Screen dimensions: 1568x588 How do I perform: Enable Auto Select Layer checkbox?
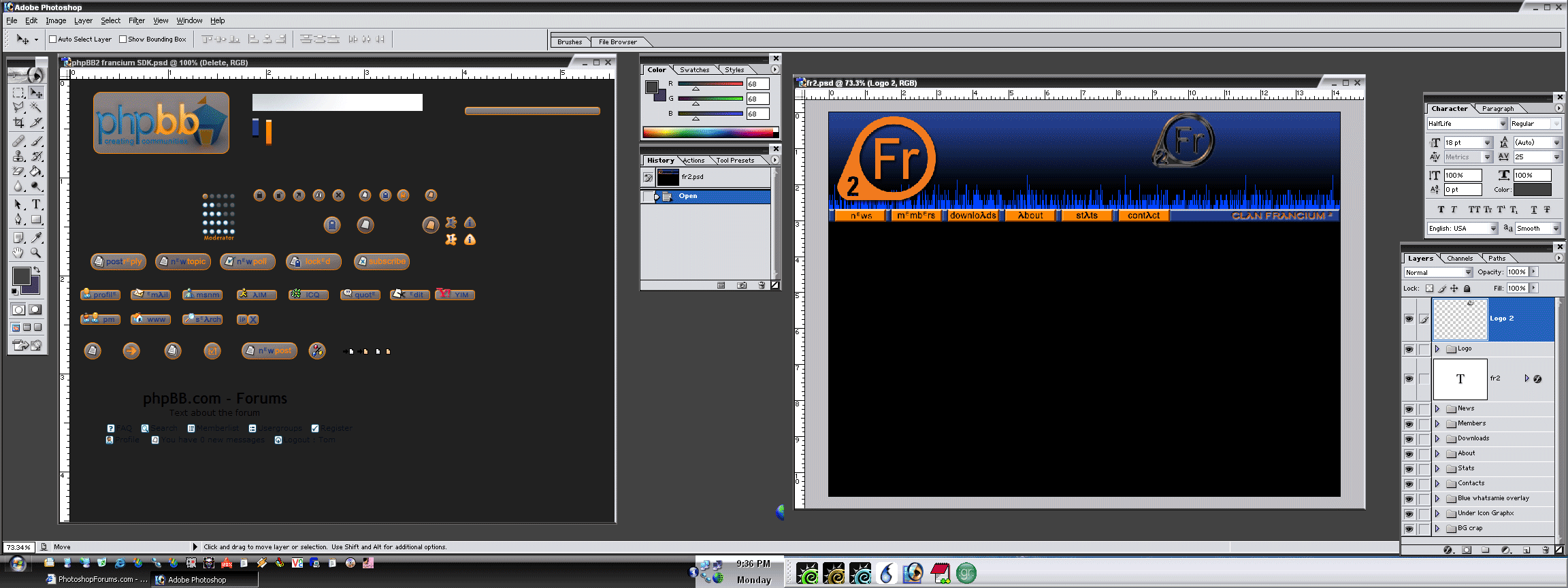[53, 39]
